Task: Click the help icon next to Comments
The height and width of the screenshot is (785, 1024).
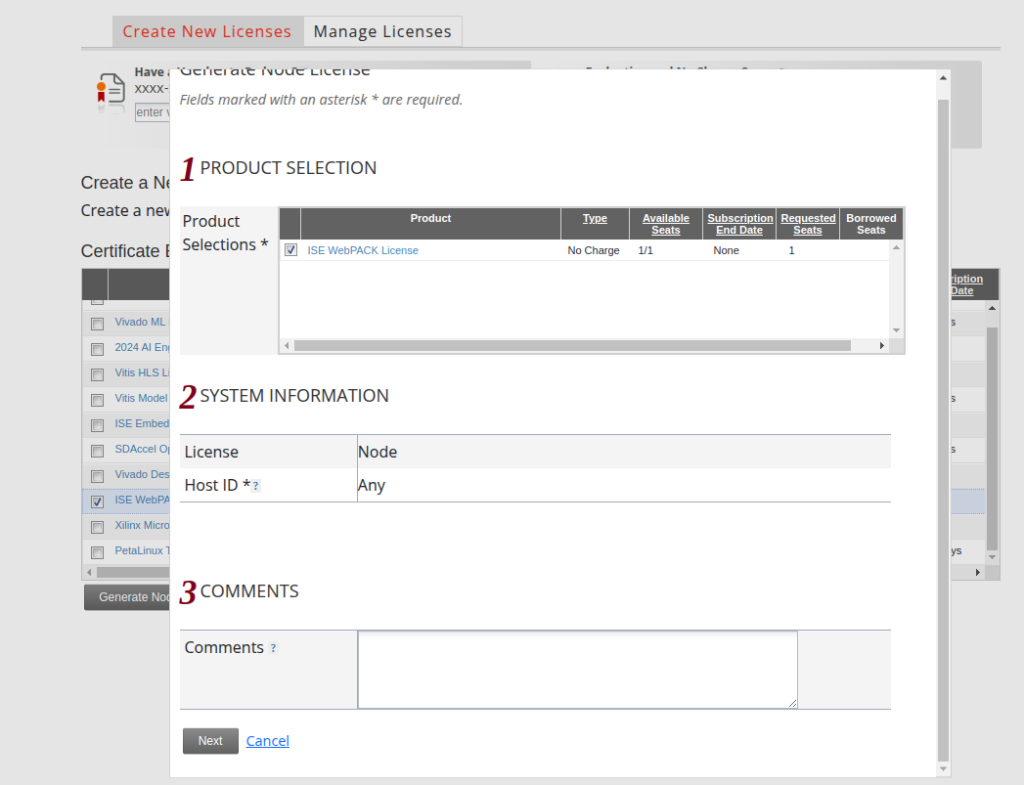Action: click(273, 648)
